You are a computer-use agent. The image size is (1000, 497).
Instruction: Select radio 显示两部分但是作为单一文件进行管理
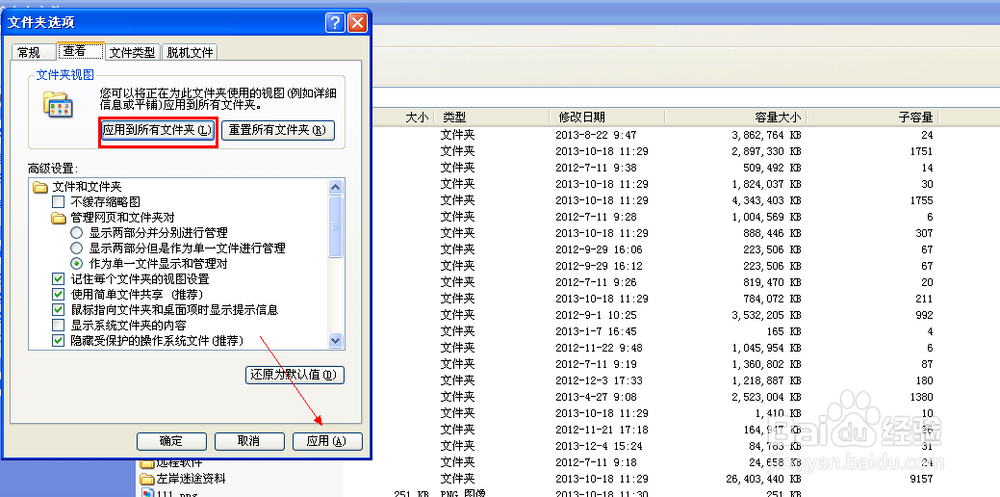click(77, 248)
